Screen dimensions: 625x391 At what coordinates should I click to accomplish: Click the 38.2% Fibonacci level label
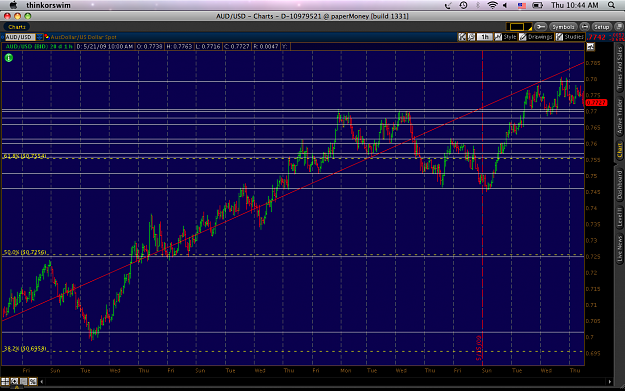click(25, 349)
